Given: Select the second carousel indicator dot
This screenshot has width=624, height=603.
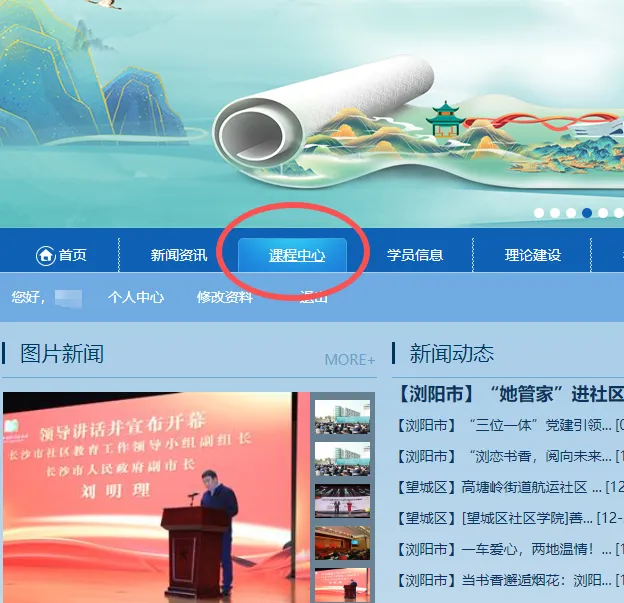Looking at the screenshot, I should point(555,213).
